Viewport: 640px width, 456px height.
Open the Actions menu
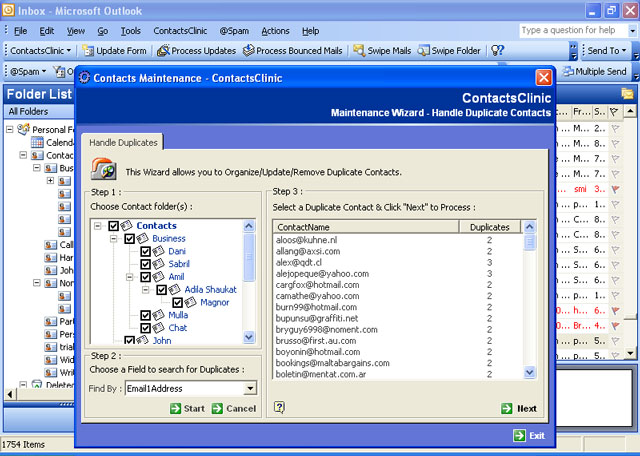click(275, 31)
